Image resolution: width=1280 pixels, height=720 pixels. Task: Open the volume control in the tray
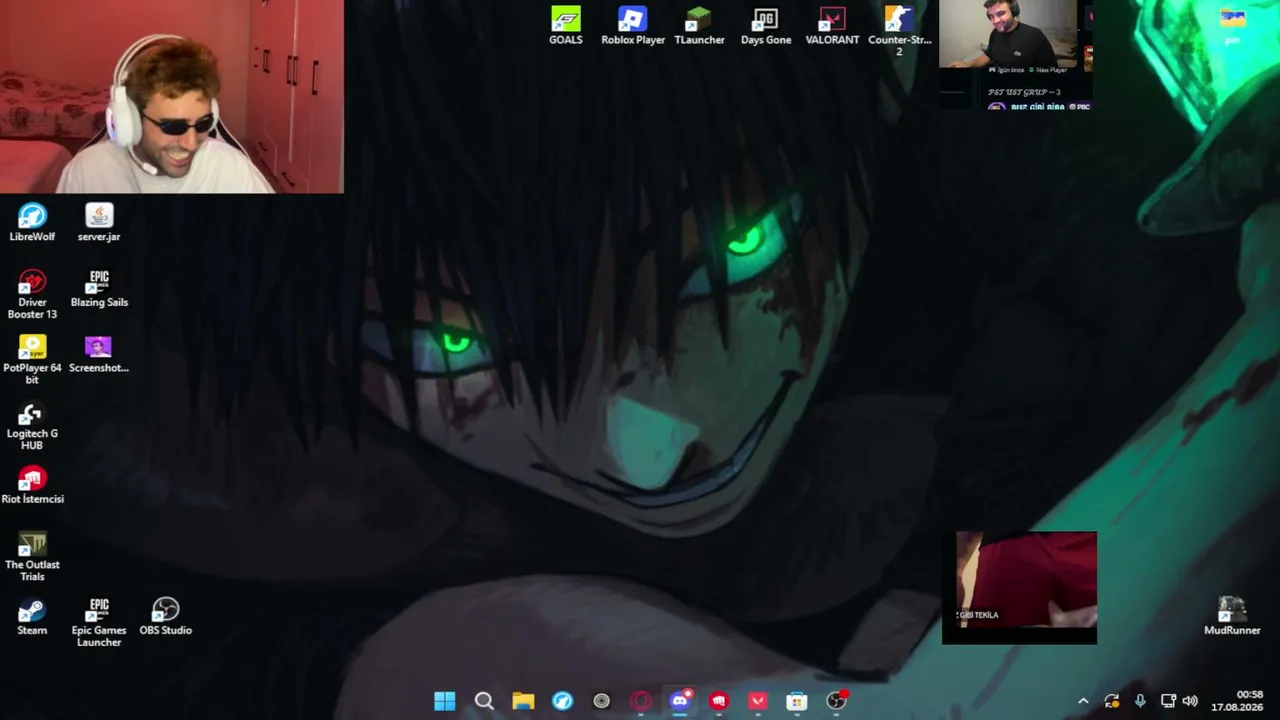coord(1190,701)
